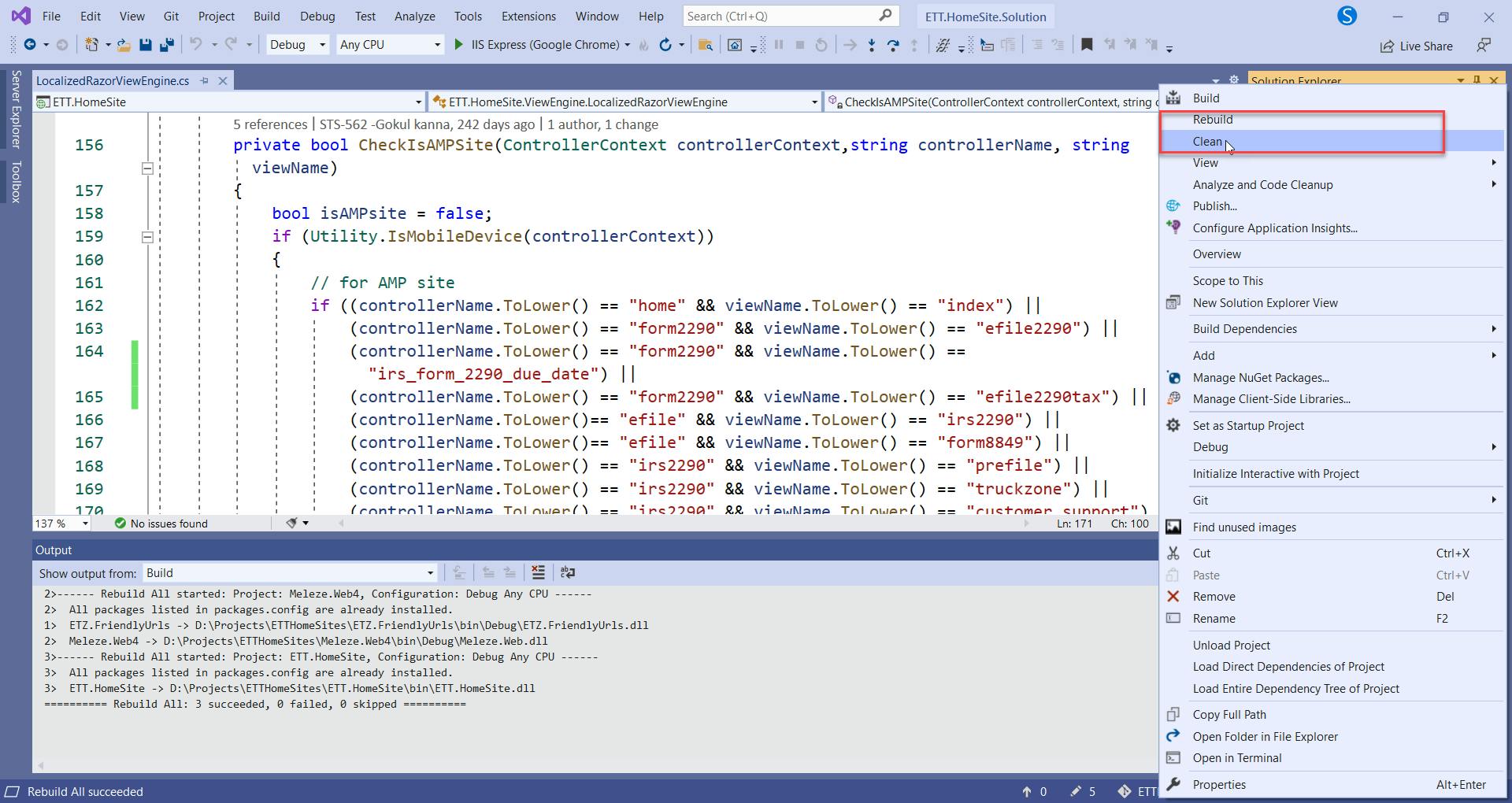This screenshot has width=1512, height=803.
Task: Click the editor horizontal scrollbar
Action: [x=684, y=523]
